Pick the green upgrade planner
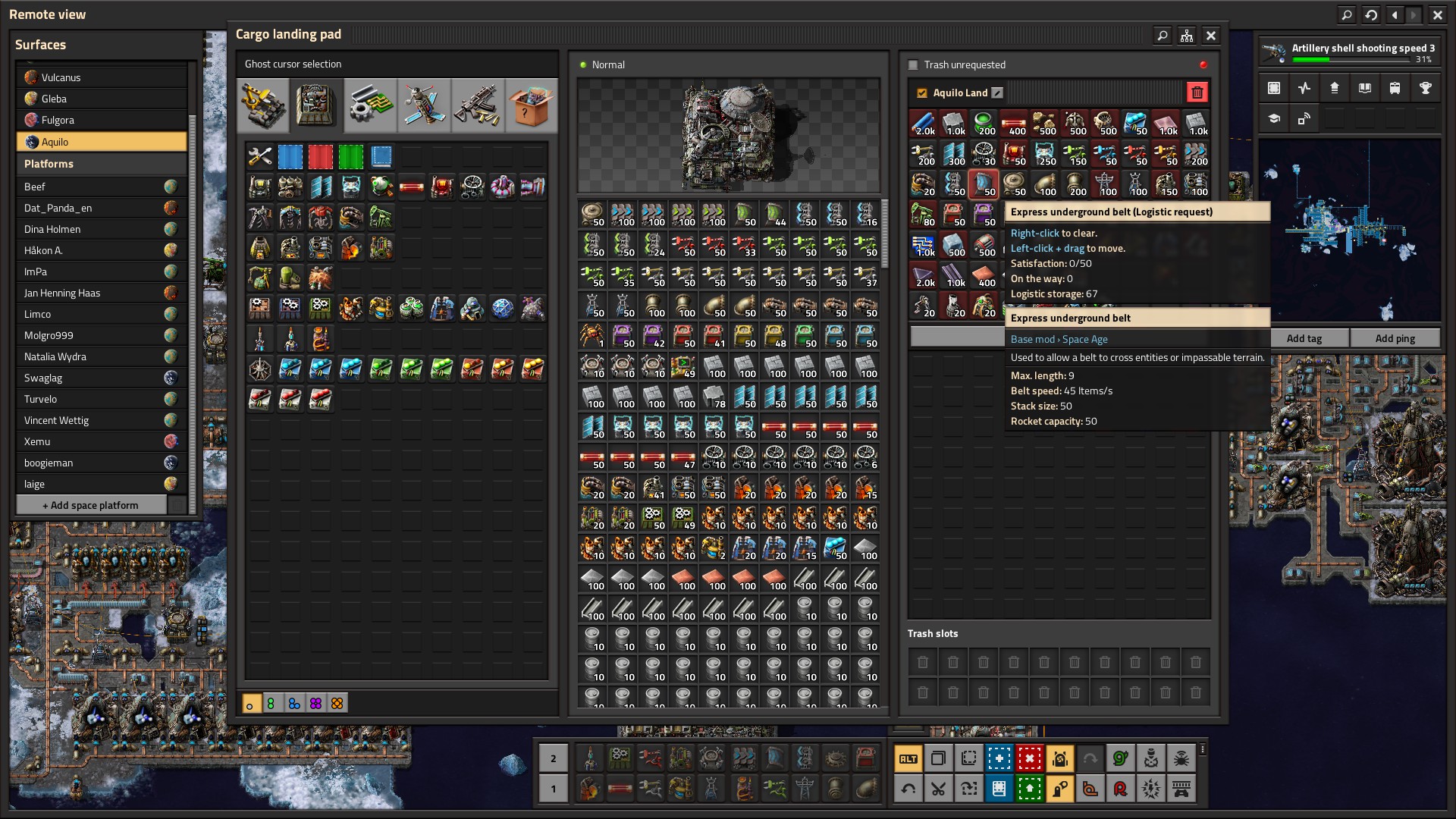 [x=350, y=156]
